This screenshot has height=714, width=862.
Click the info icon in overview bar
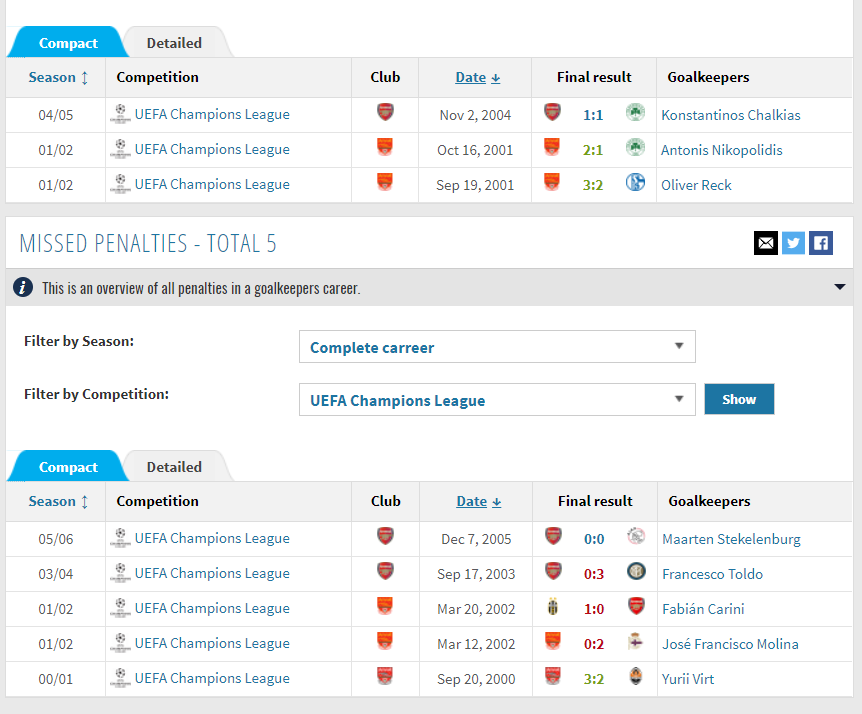pos(23,288)
